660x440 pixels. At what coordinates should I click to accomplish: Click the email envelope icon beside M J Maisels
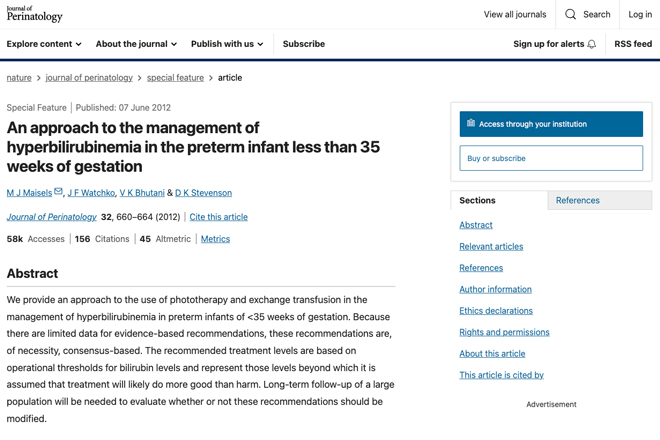tap(58, 192)
